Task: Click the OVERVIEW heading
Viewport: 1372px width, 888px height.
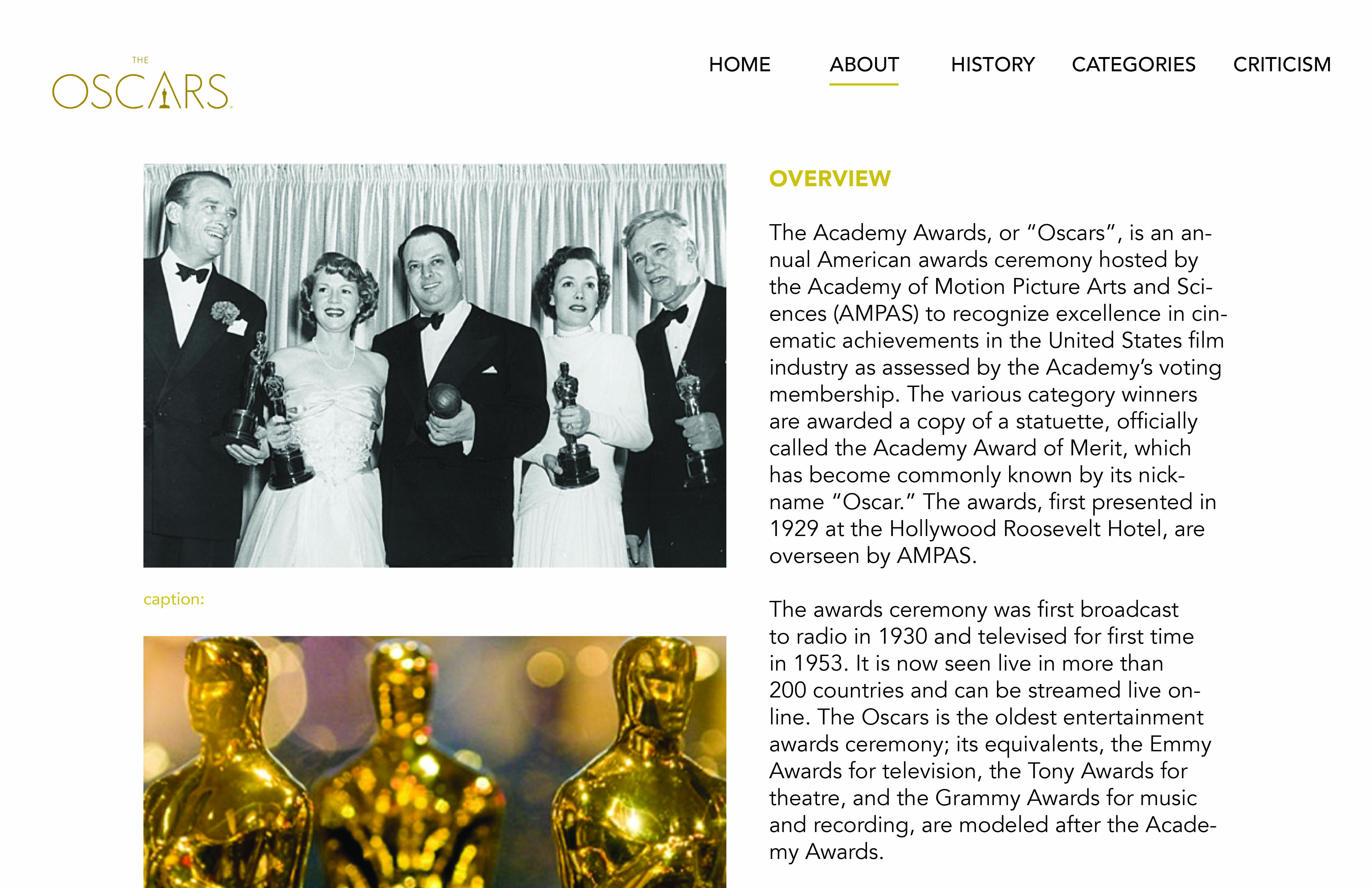Action: pos(830,179)
